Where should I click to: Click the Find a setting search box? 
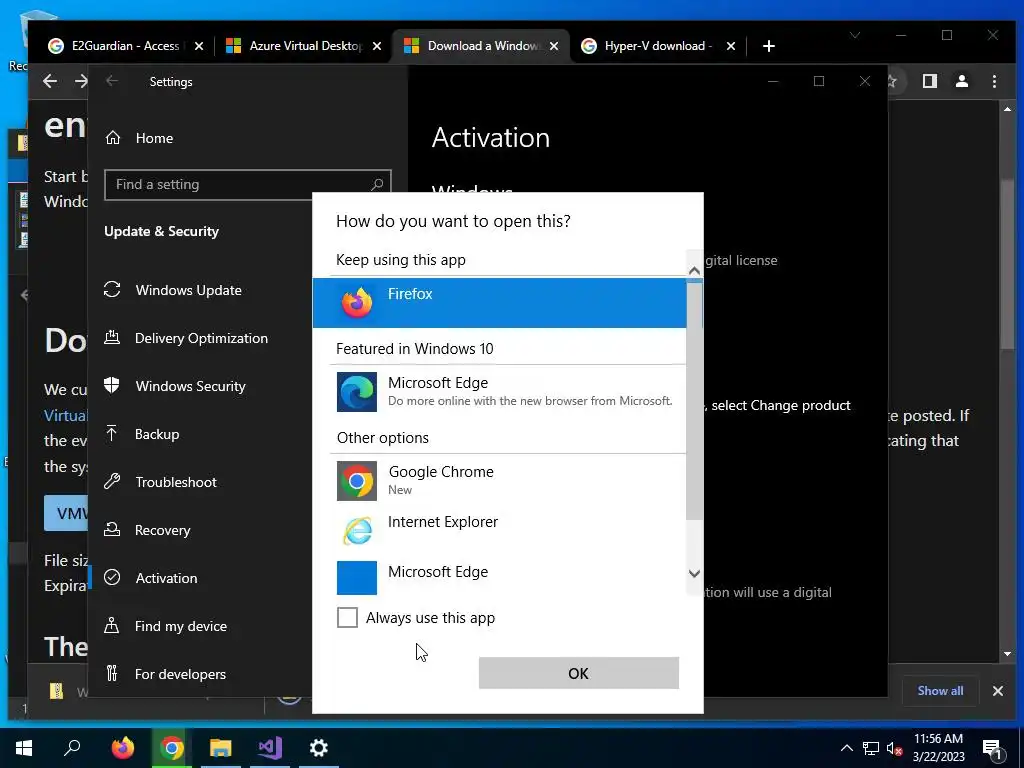point(248,185)
